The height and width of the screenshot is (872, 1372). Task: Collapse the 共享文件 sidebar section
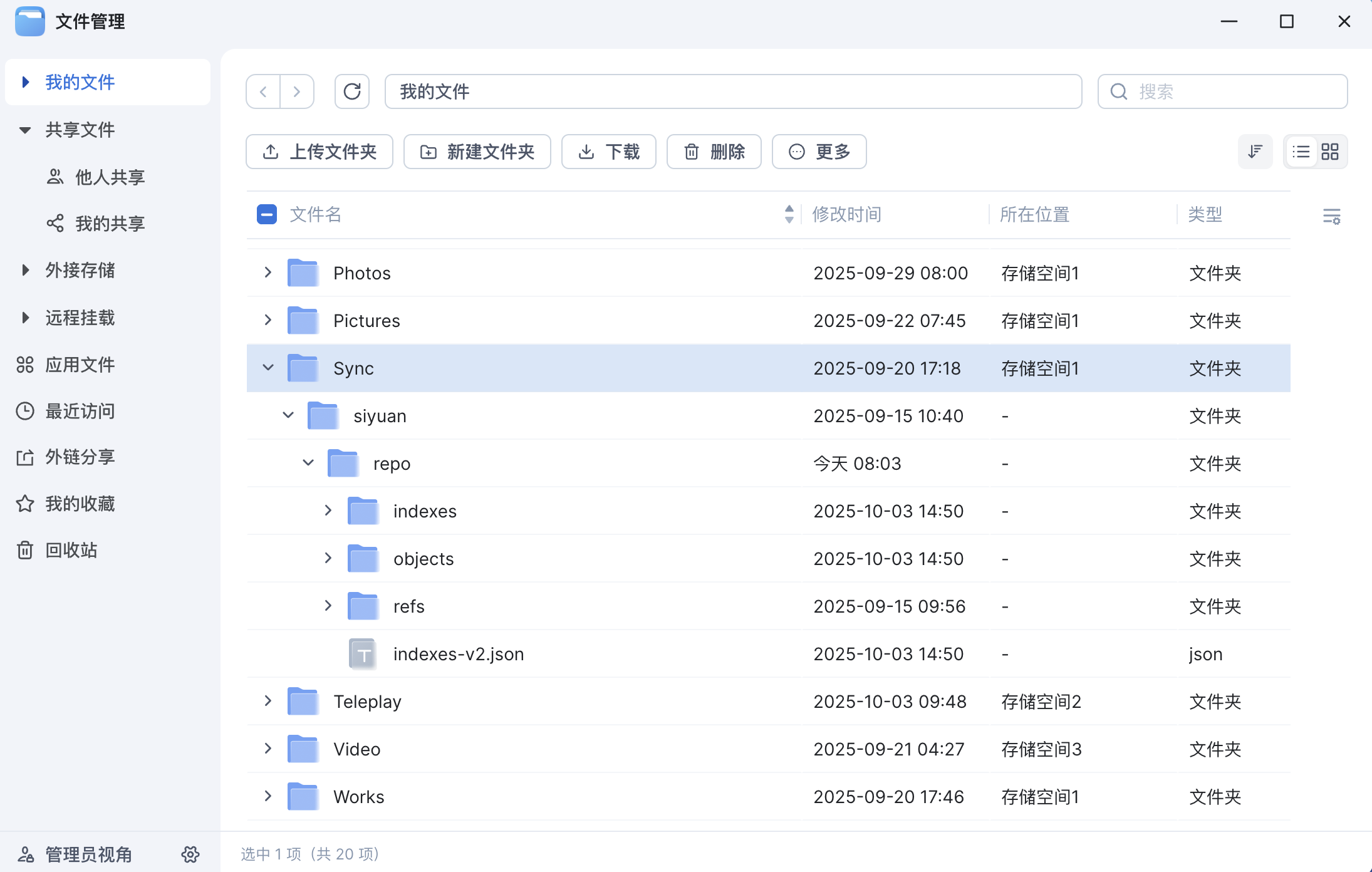25,130
